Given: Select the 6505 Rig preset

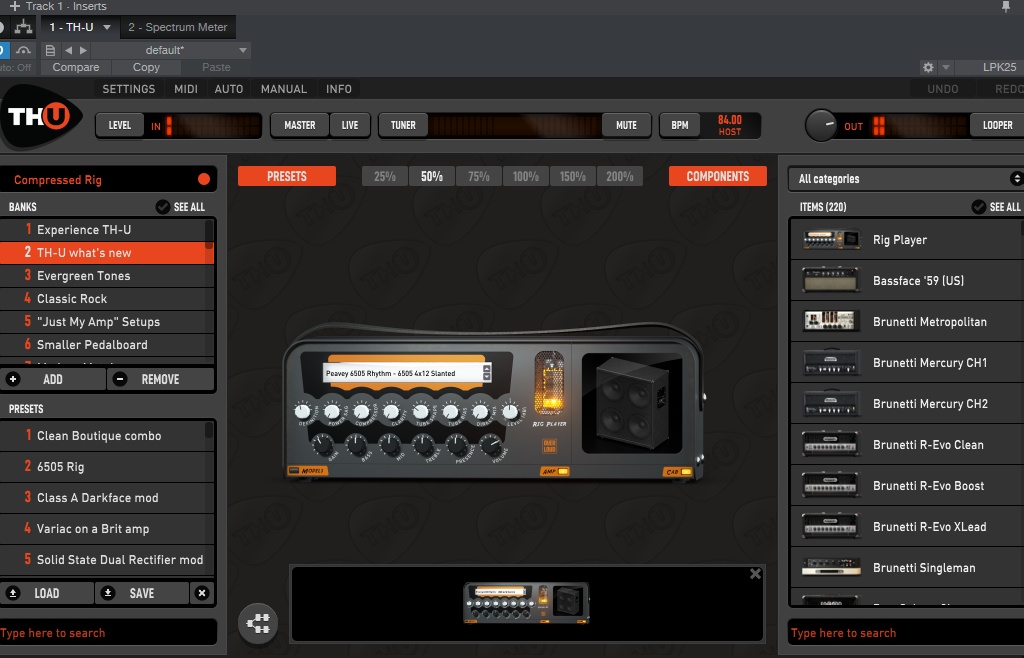Looking at the screenshot, I should pyautogui.click(x=106, y=467).
